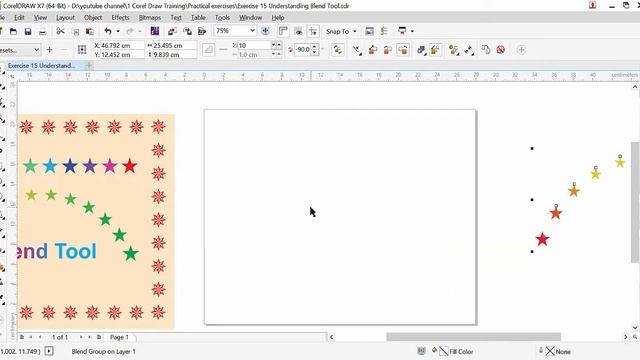The width and height of the screenshot is (640, 360).
Task: Open the Snap To dropdown
Action: tap(341, 31)
